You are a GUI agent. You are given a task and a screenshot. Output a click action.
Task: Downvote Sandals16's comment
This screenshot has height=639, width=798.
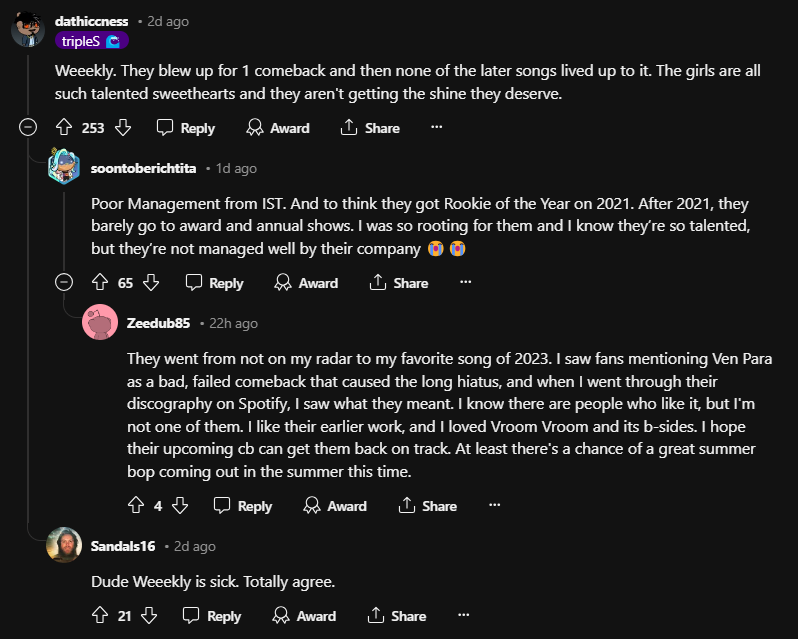click(x=151, y=616)
